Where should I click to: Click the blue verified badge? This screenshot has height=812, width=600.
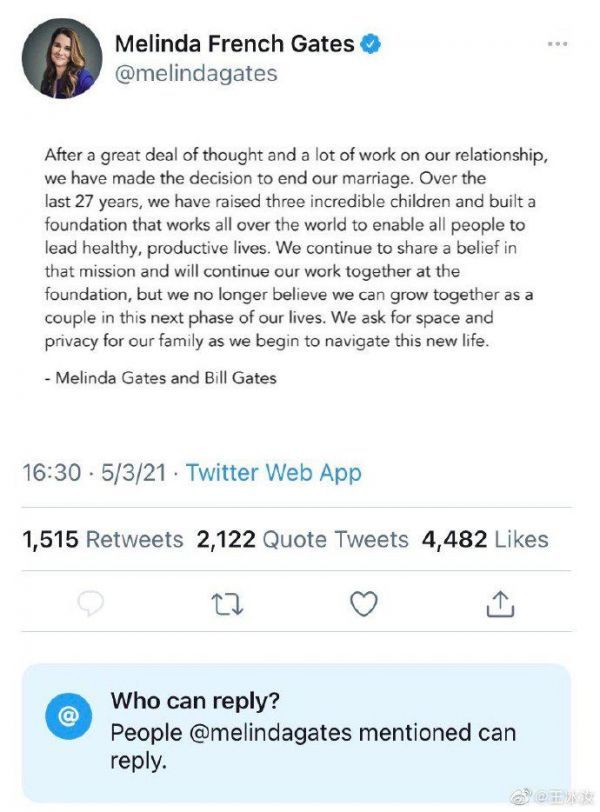(372, 44)
